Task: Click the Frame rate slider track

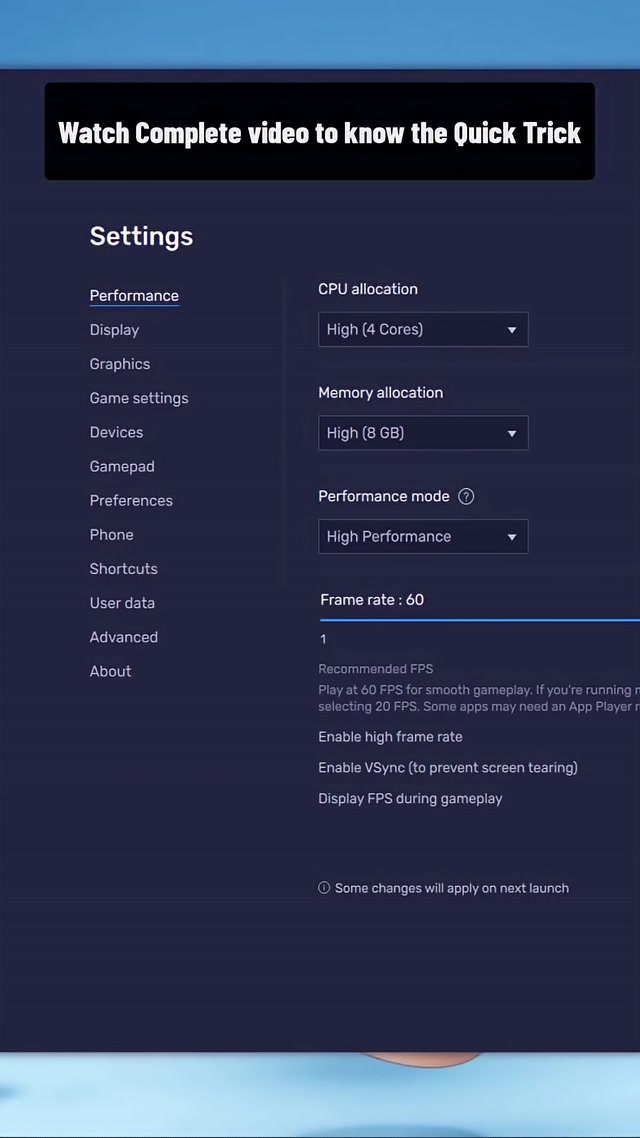Action: pyautogui.click(x=480, y=620)
